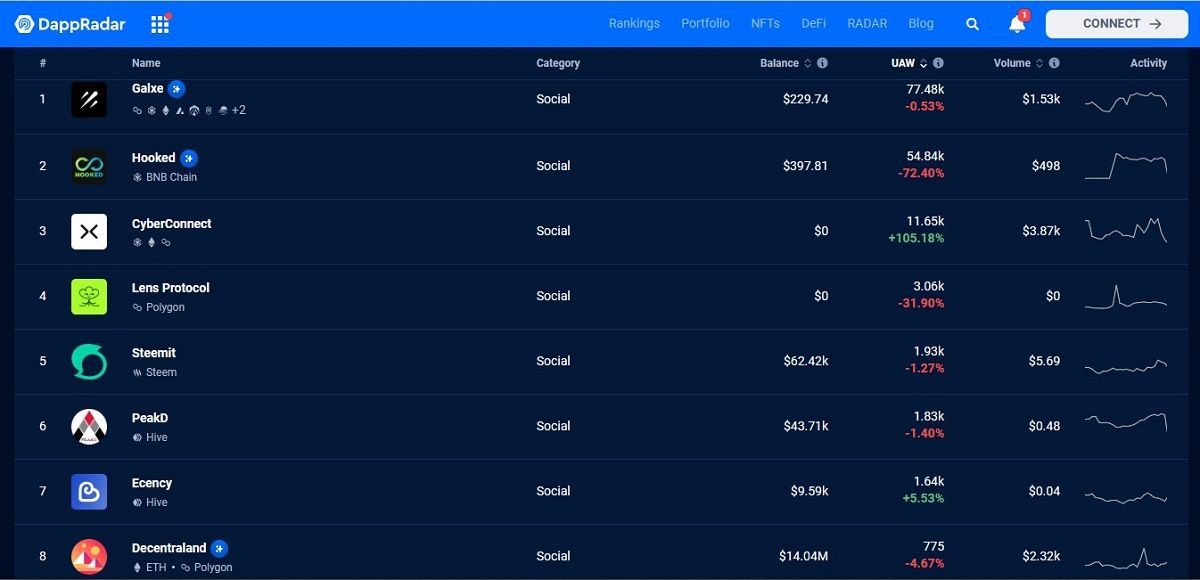Screen dimensions: 1200x580
Task: Open the Ecency dapp logo
Action: [x=89, y=491]
